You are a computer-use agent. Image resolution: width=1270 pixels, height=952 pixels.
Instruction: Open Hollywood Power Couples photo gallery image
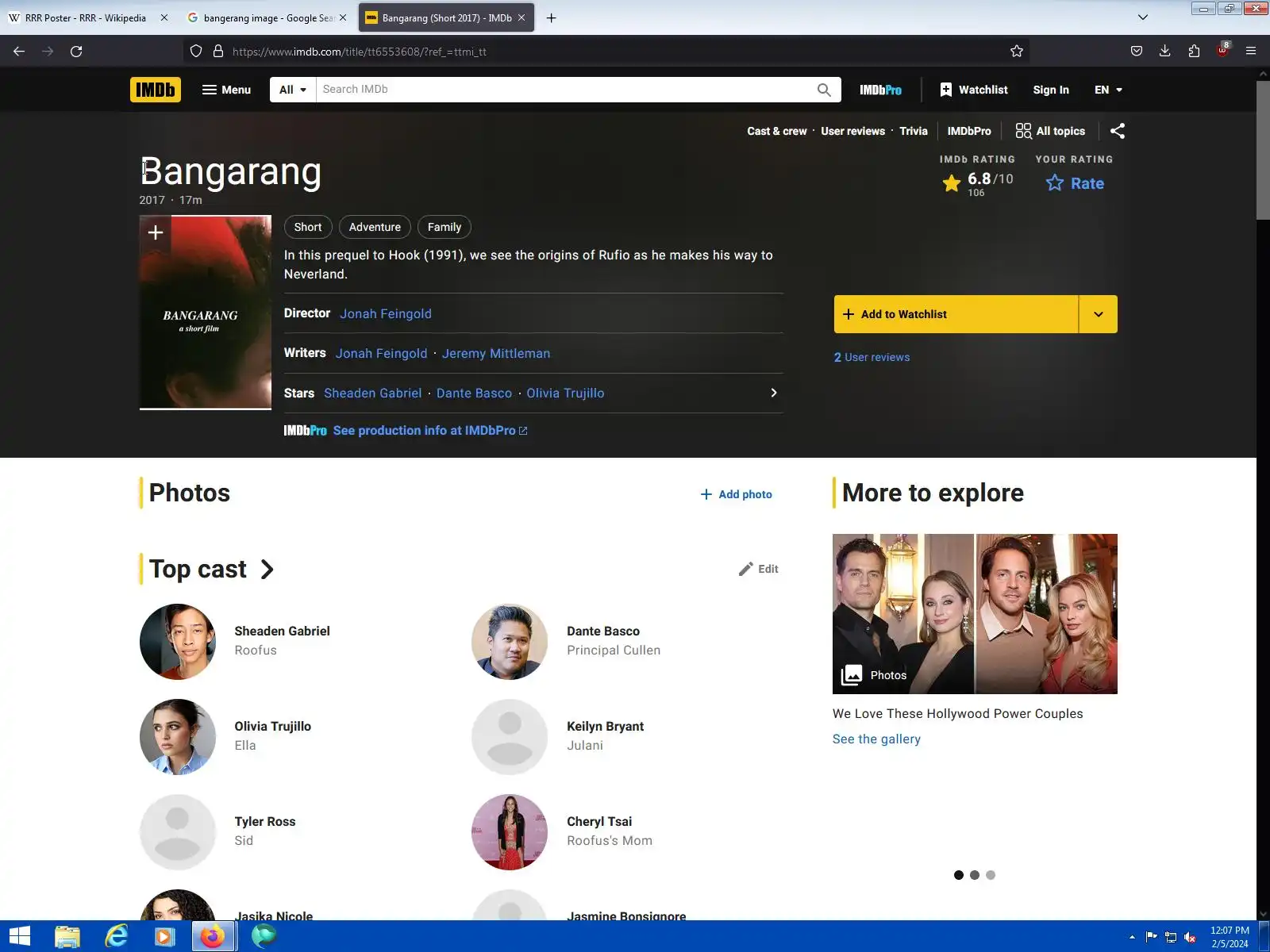point(975,614)
